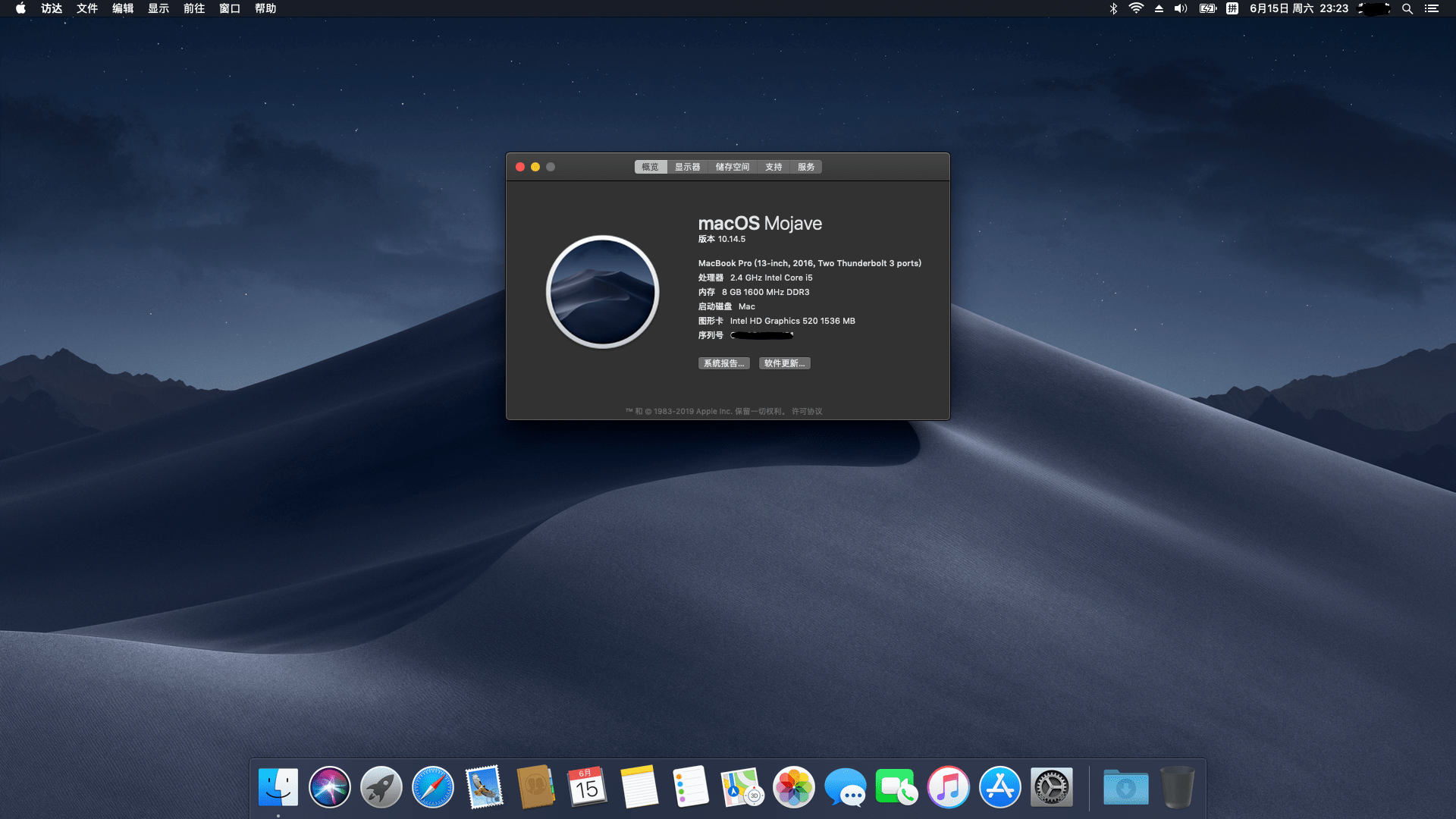Switch to 储存空间 tab
The width and height of the screenshot is (1456, 819).
[x=733, y=167]
